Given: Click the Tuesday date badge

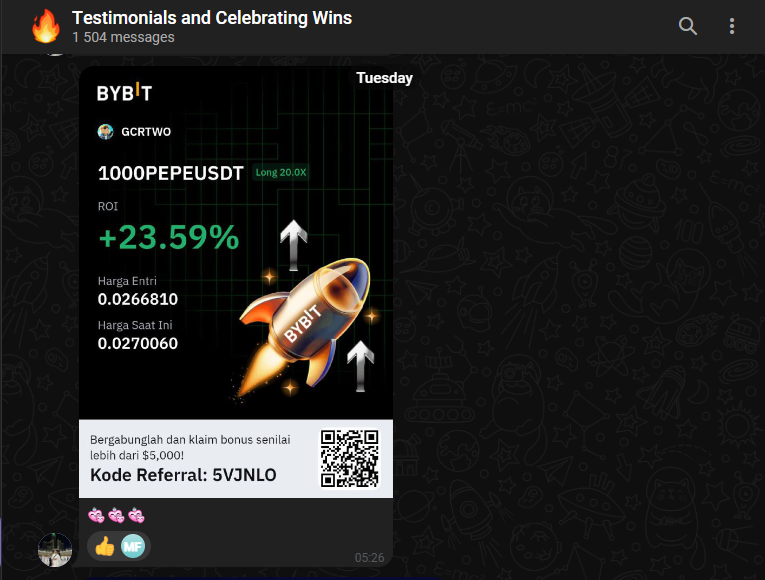Looking at the screenshot, I should pyautogui.click(x=384, y=78).
